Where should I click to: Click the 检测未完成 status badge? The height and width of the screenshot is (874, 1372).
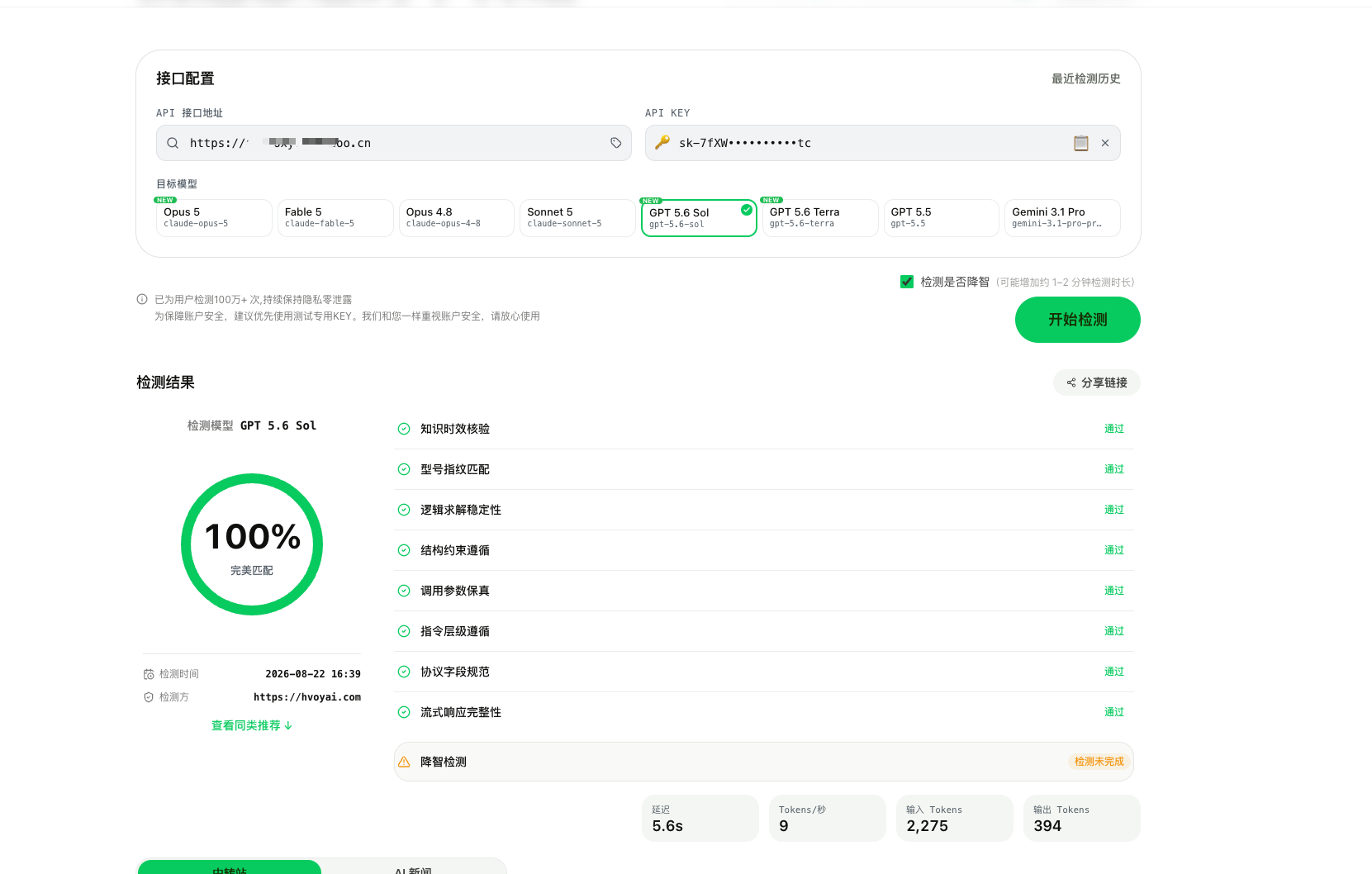(1099, 762)
